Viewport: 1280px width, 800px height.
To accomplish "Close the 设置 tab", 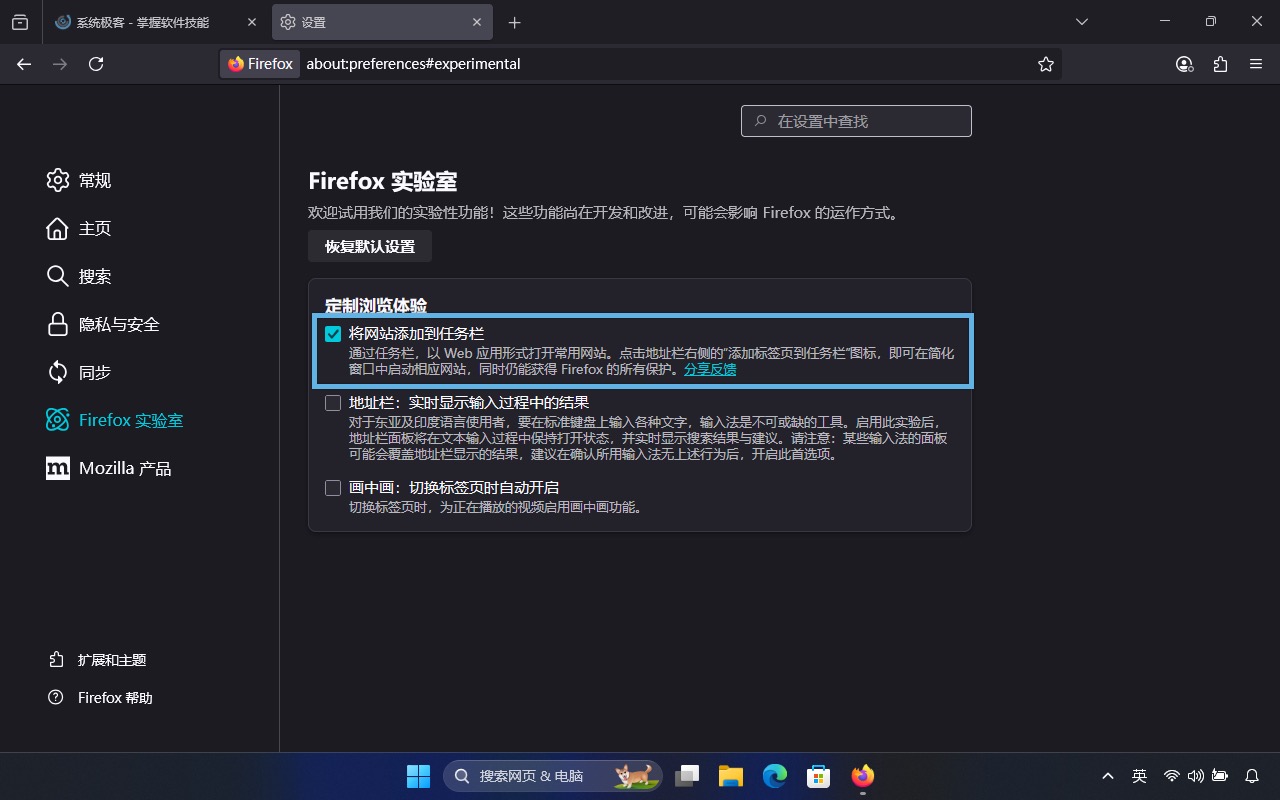I will coord(477,22).
